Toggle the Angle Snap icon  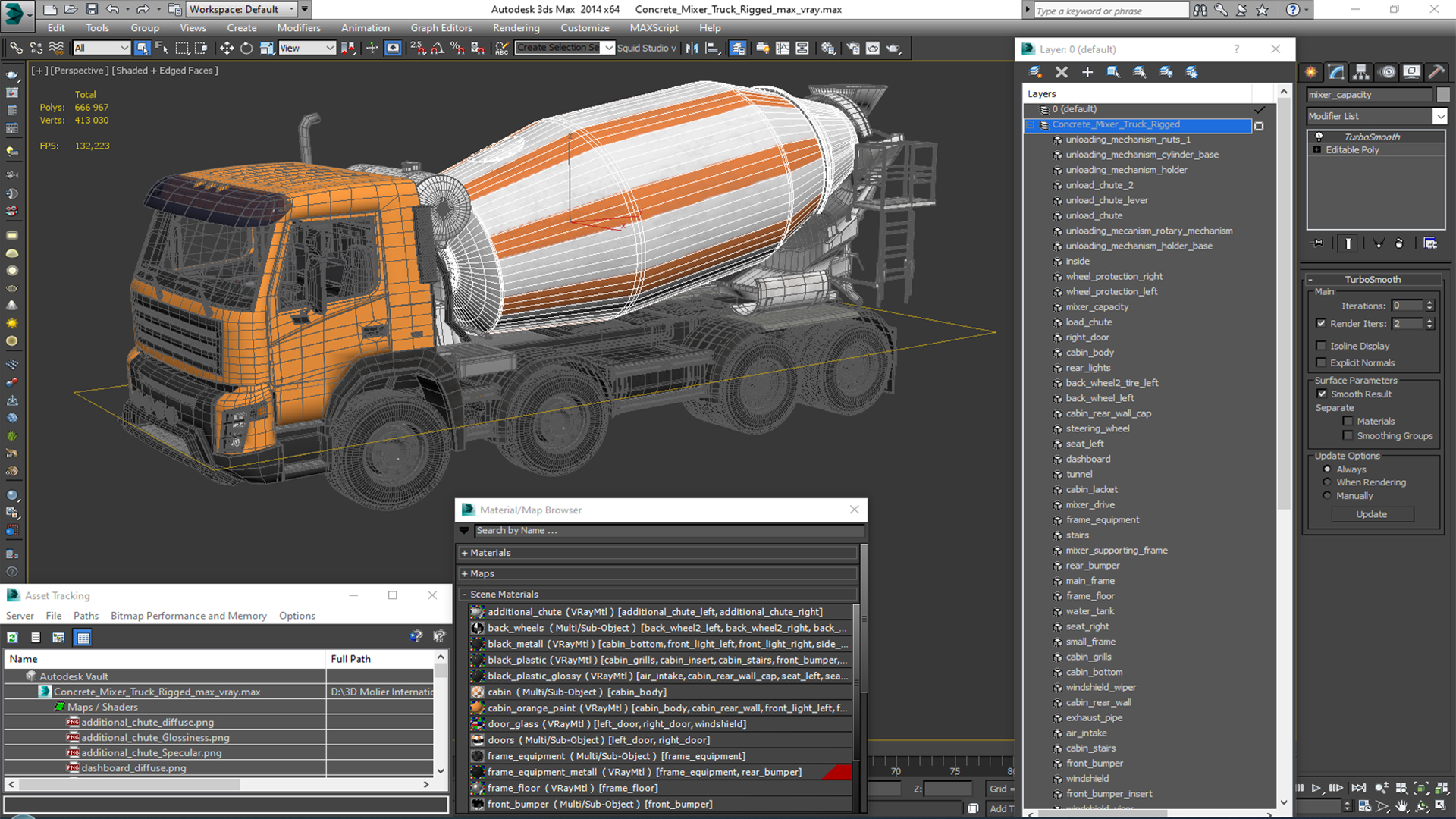click(x=438, y=48)
